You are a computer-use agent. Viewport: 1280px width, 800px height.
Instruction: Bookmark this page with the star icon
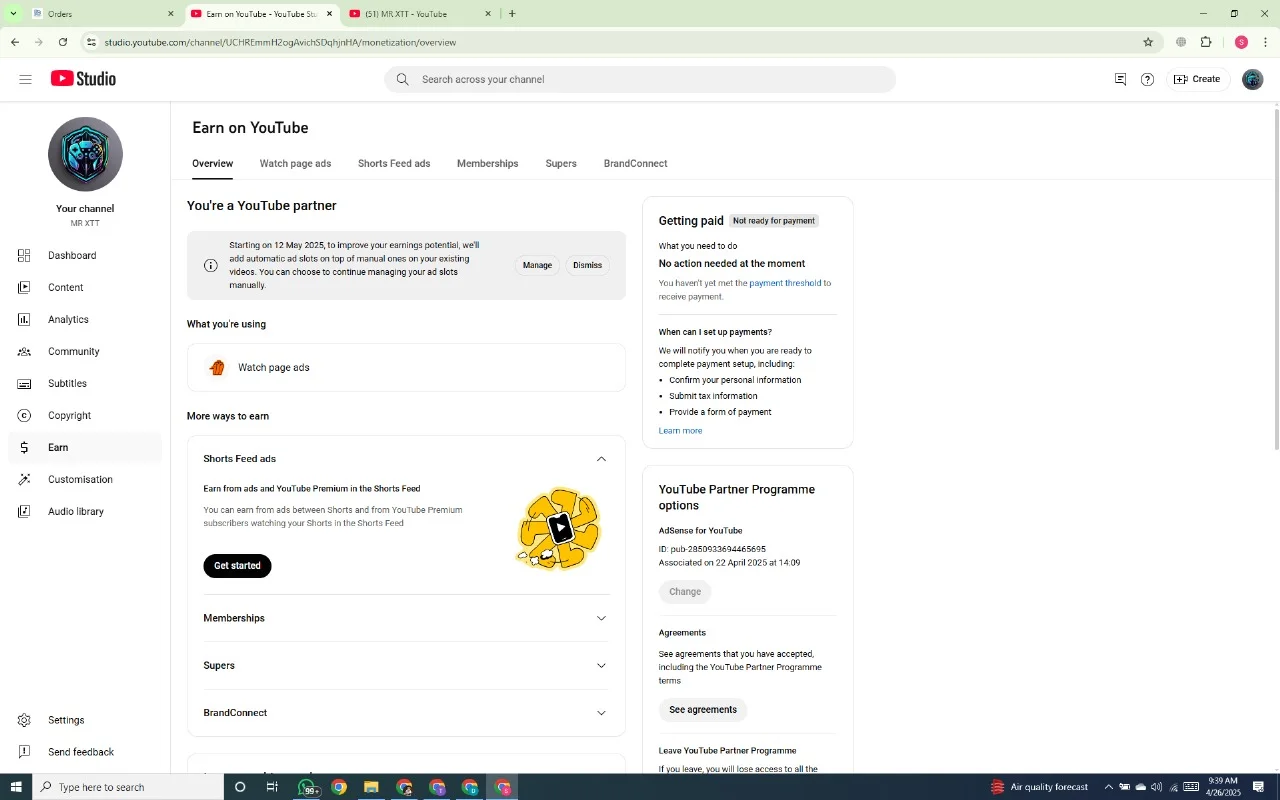pyautogui.click(x=1148, y=42)
